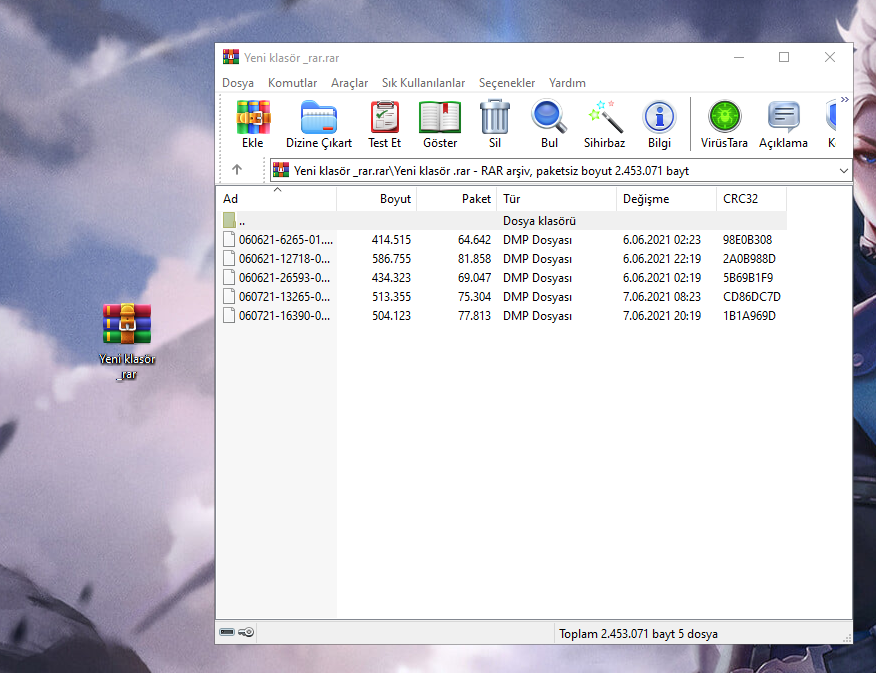Select the Yeni klasör _rar desktop icon

click(x=127, y=342)
